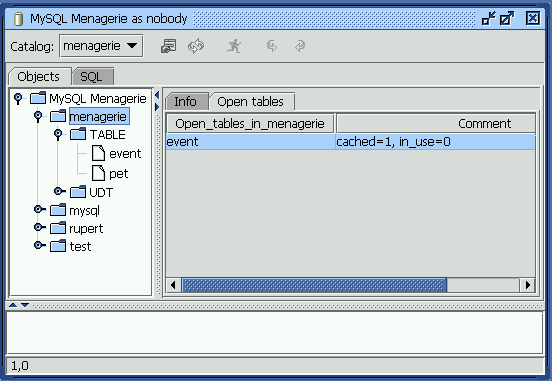Click the Open_tables_in_menagerie column header

point(250,123)
